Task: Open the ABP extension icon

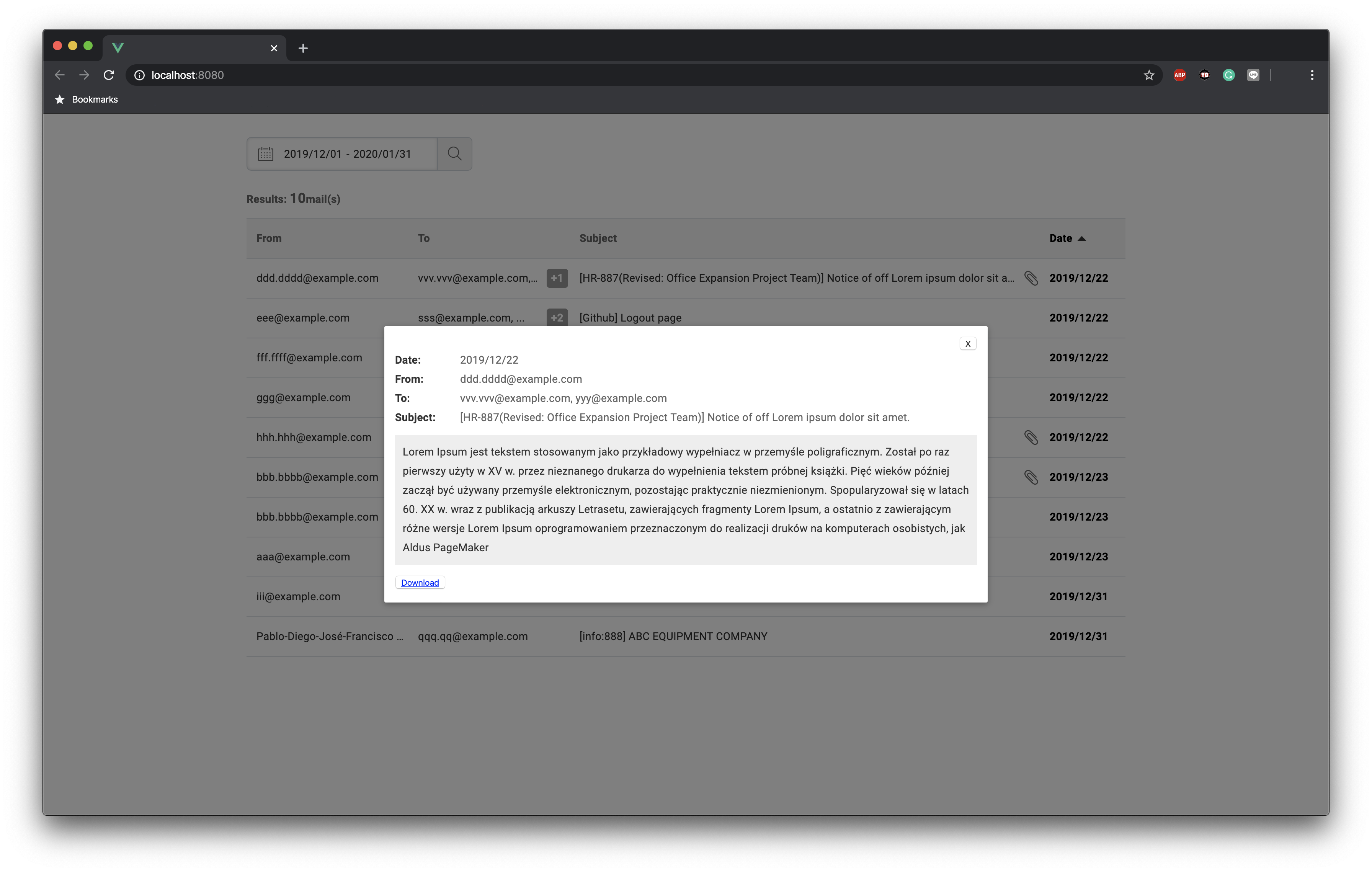Action: pos(1179,75)
